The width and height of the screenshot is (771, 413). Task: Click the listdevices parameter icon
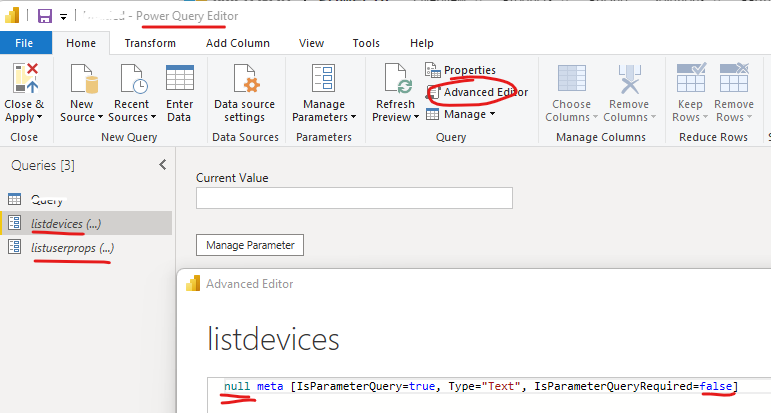(x=14, y=223)
